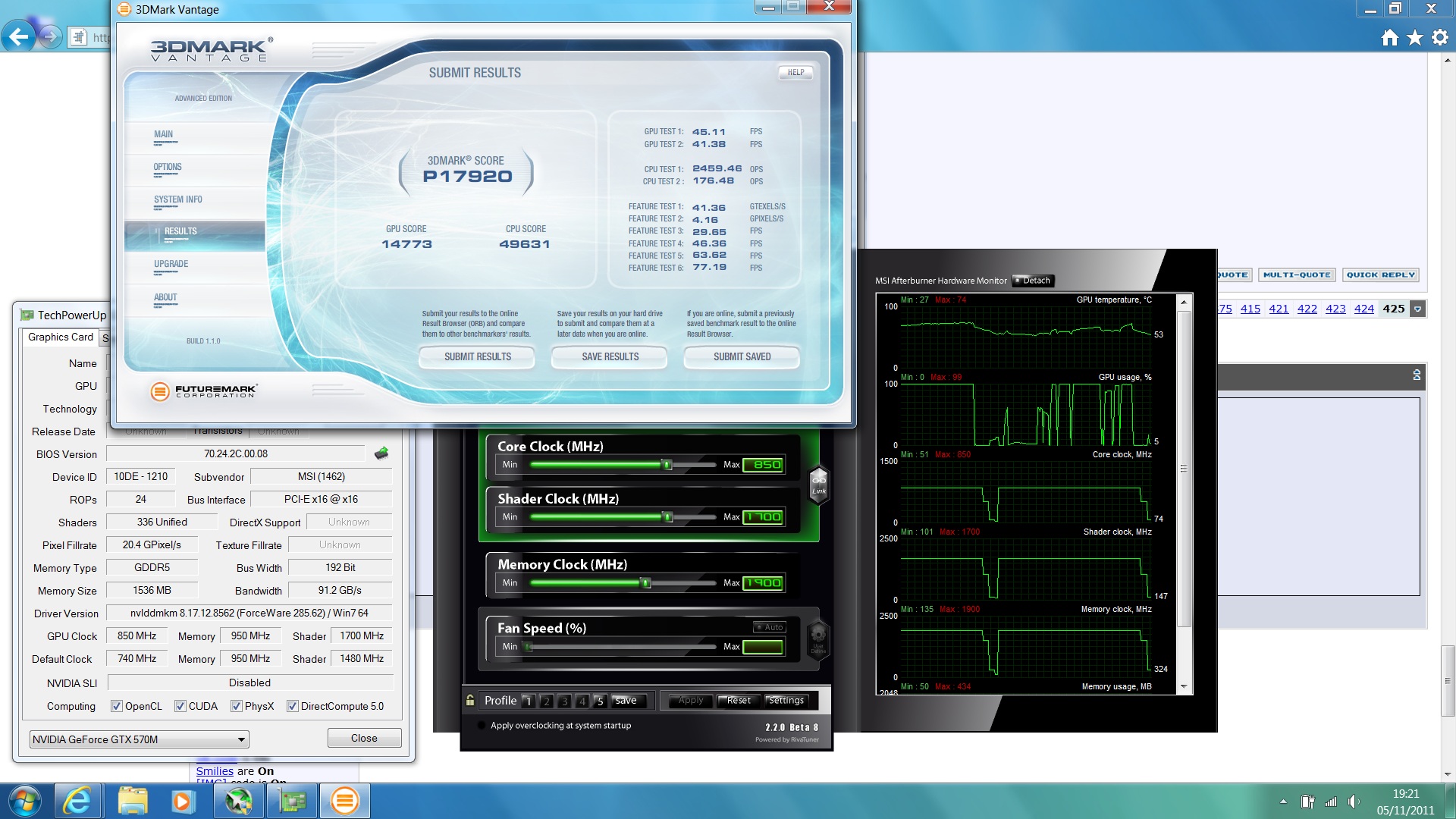Open the ABOUT section in 3DMark

165,297
